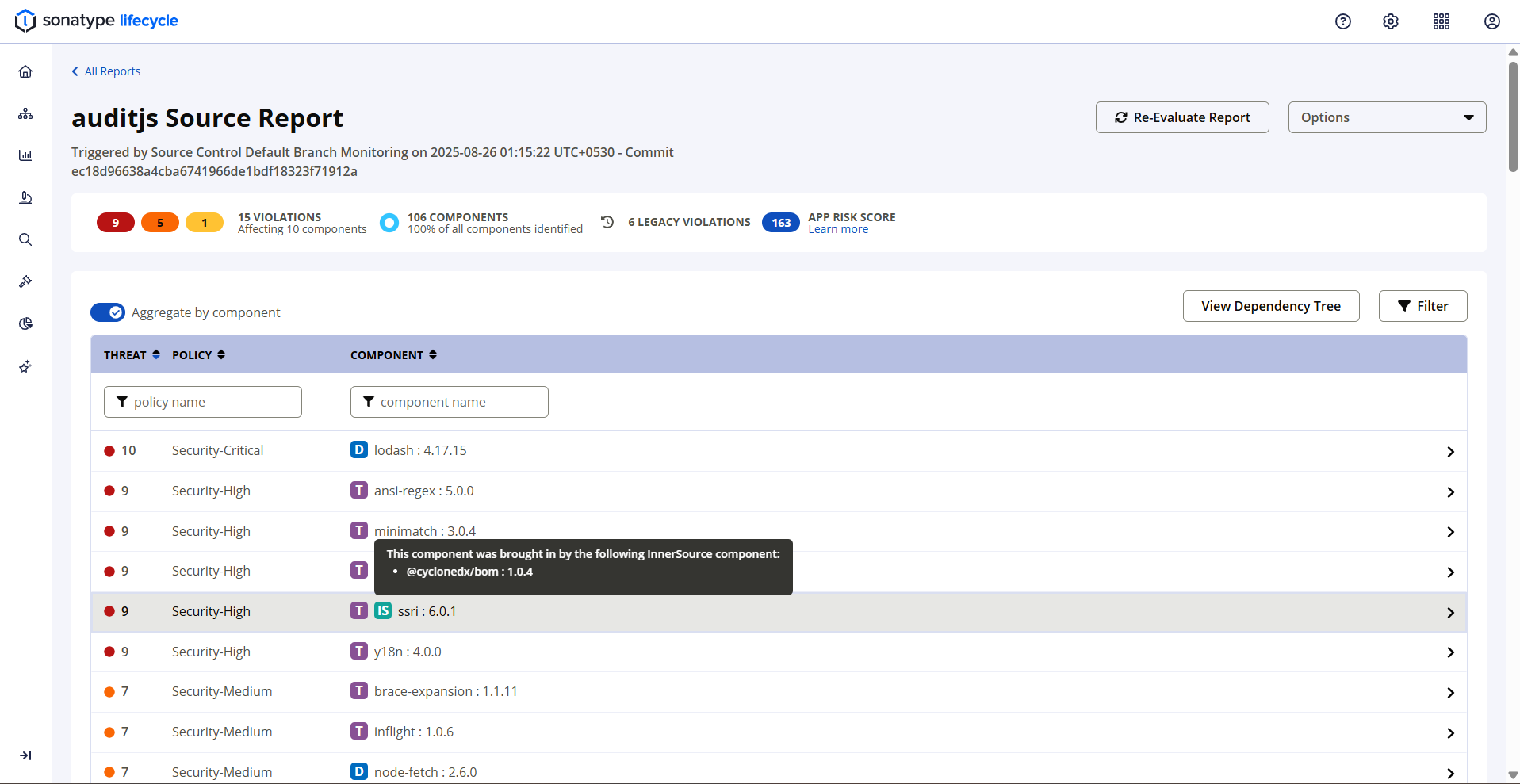1520x784 pixels.
Task: Expand inflight row chevron
Action: 1450,733
